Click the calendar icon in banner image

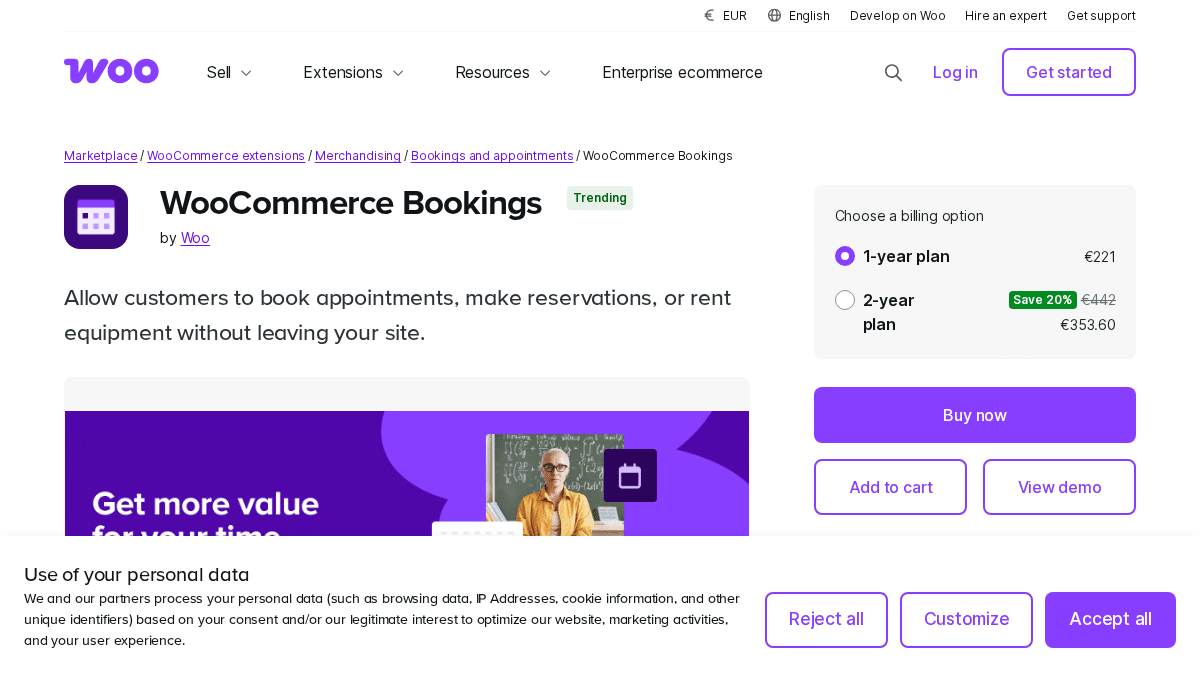(630, 476)
